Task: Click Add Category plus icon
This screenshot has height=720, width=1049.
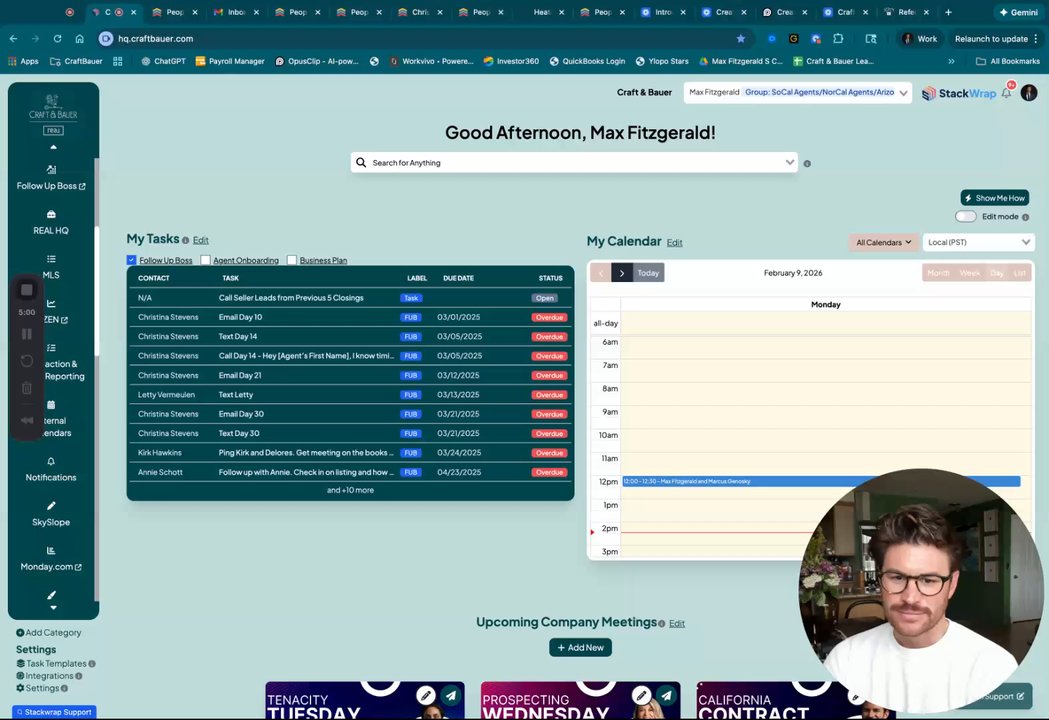Action: [x=20, y=632]
